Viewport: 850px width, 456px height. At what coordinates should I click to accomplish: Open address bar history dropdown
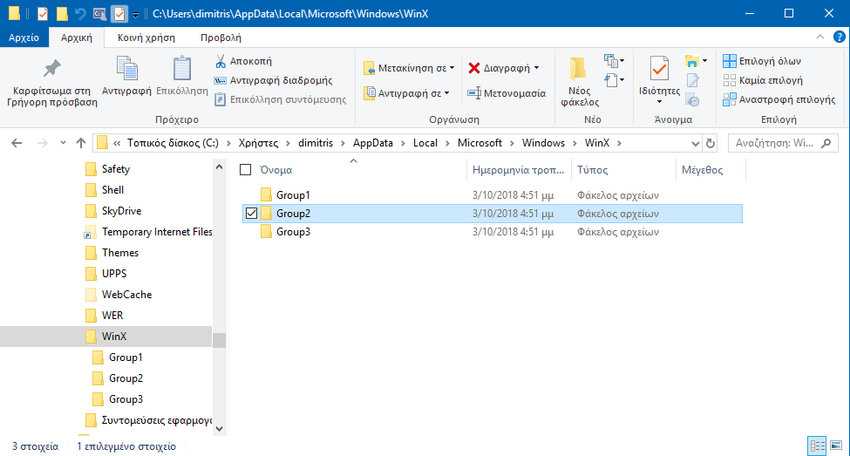tap(696, 144)
